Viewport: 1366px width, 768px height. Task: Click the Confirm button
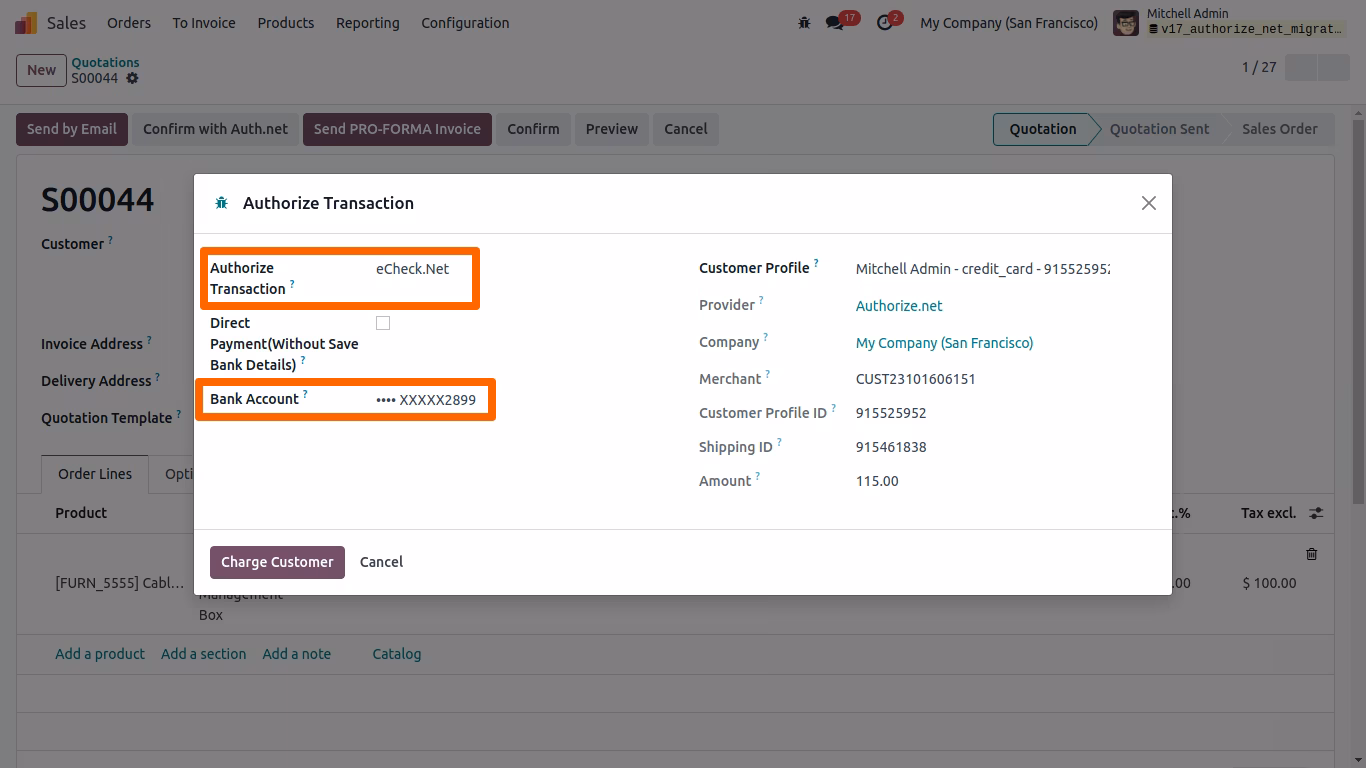(533, 129)
